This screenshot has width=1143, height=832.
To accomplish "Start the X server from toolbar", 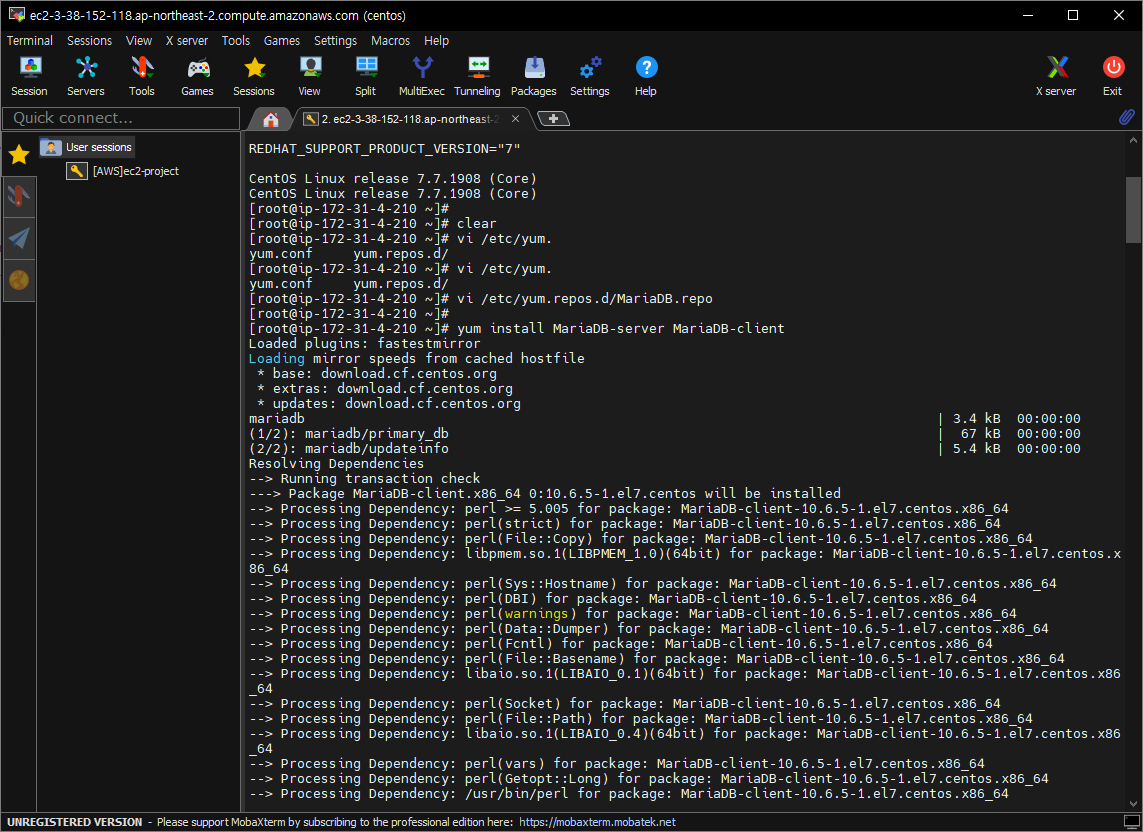I will click(1056, 76).
